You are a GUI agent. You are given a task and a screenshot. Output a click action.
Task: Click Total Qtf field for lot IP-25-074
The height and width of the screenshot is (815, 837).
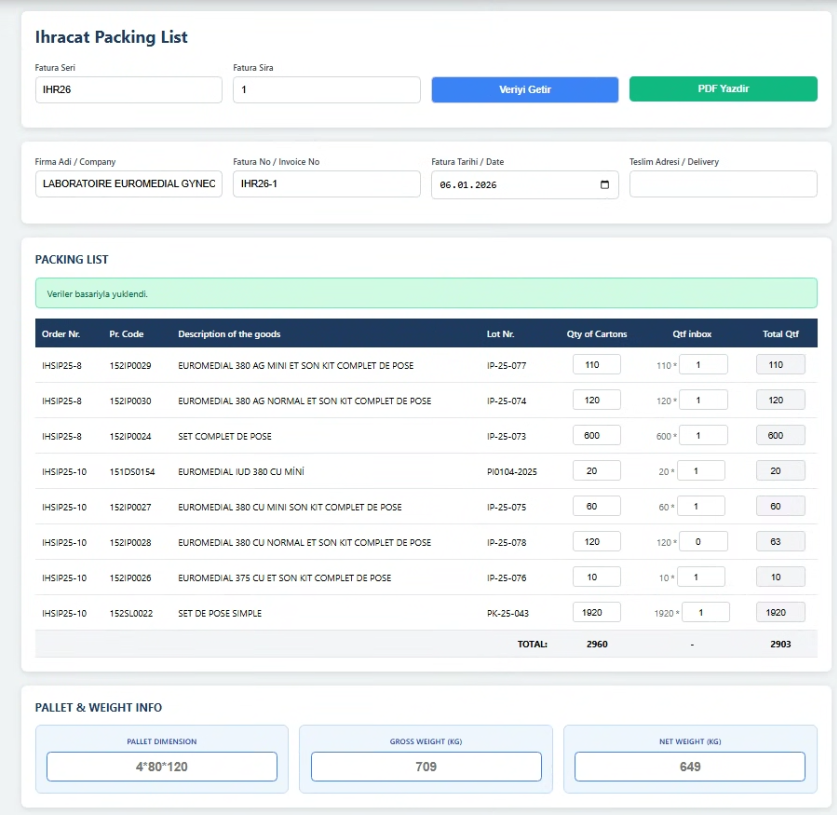click(x=780, y=400)
